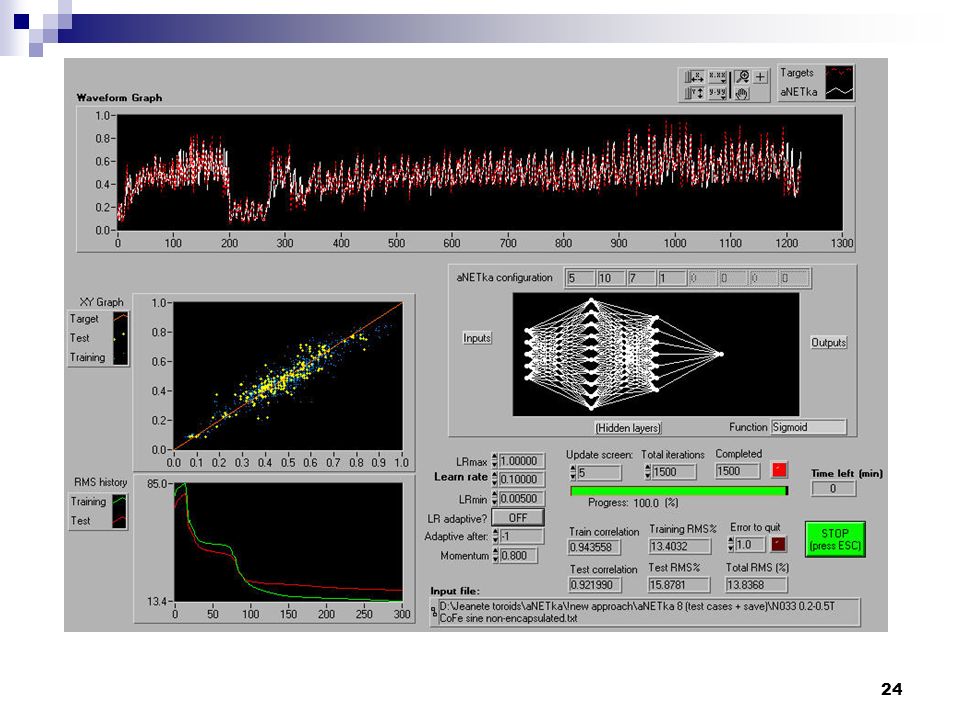Click the Targets plot legend swatch
Viewport: 960px width, 720px height.
[x=839, y=73]
